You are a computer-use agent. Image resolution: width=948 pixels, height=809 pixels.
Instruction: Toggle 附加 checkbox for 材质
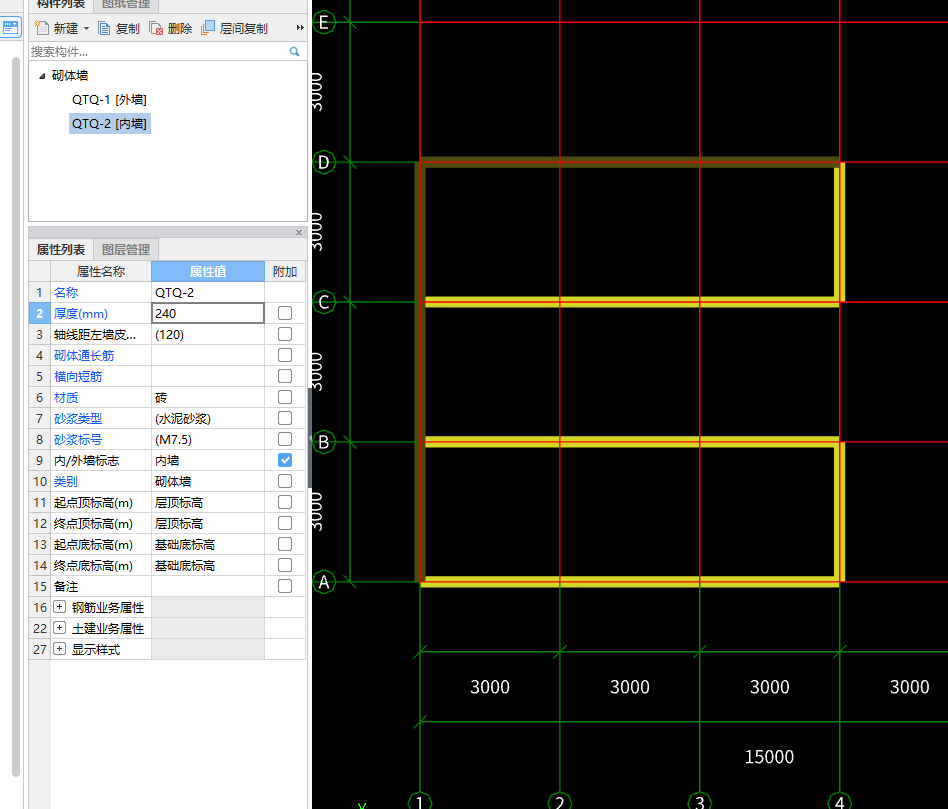285,397
